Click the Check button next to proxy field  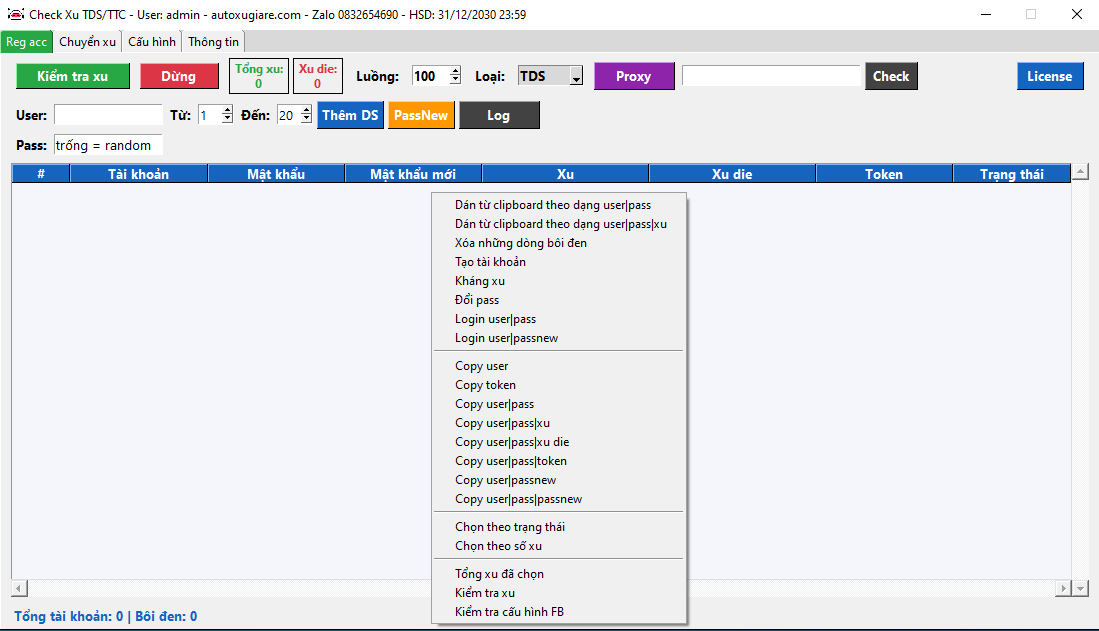tap(890, 77)
